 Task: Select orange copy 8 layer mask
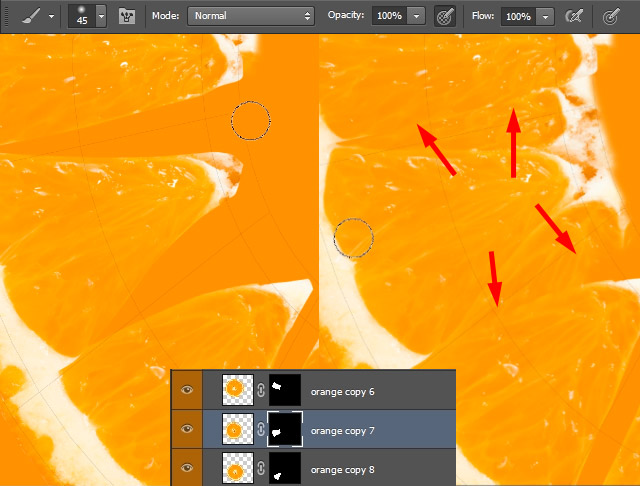(x=284, y=468)
